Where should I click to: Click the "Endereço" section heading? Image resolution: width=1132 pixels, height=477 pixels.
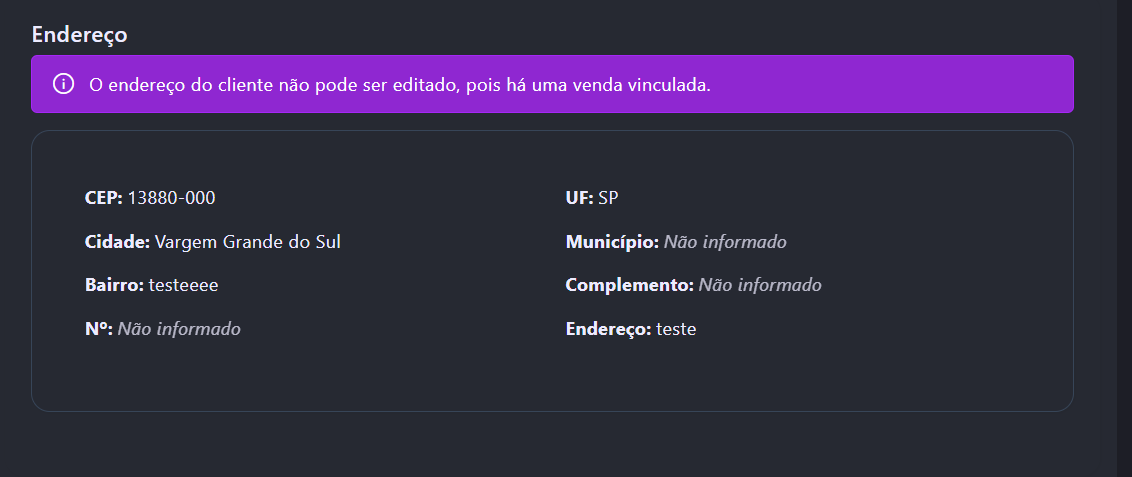point(79,34)
